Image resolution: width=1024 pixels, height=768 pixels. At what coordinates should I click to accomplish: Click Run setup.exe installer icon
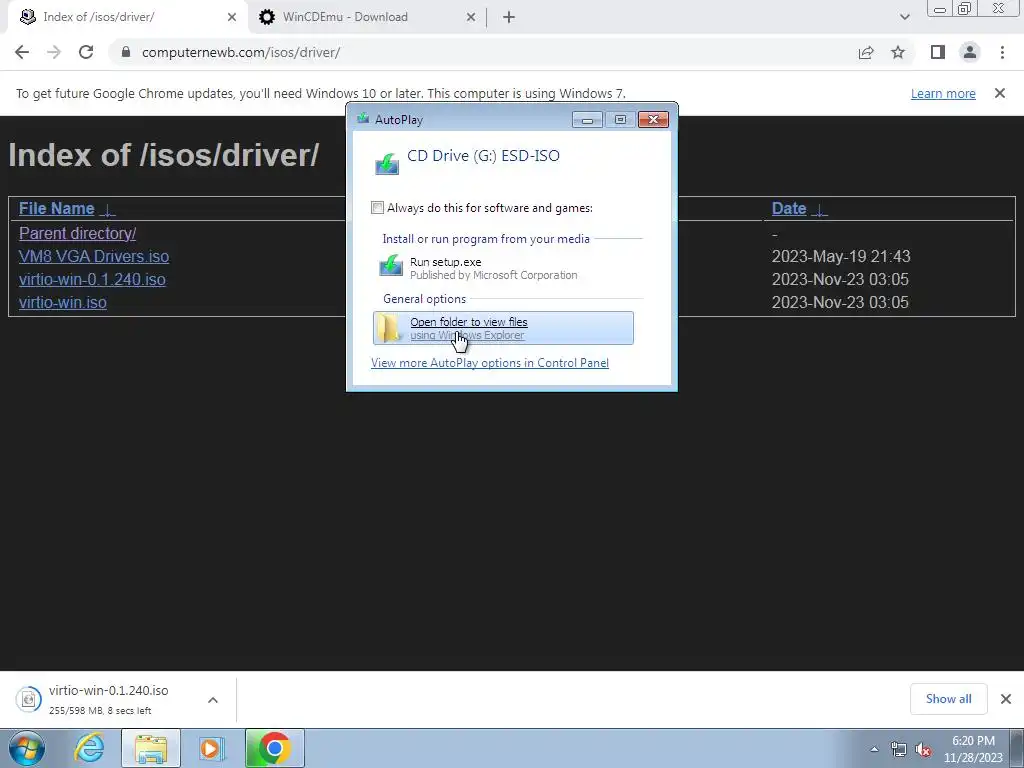(x=391, y=266)
